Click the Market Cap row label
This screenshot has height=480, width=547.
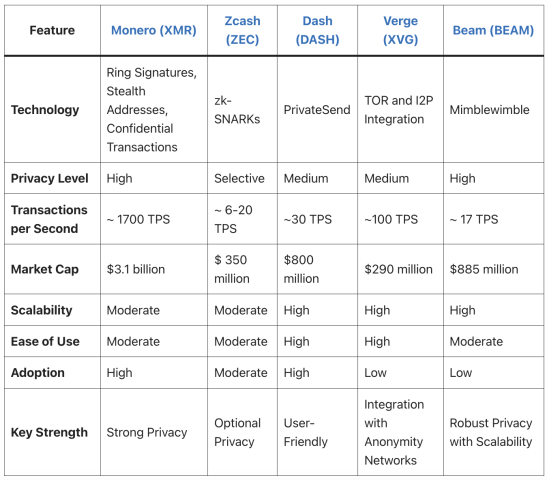point(45,269)
